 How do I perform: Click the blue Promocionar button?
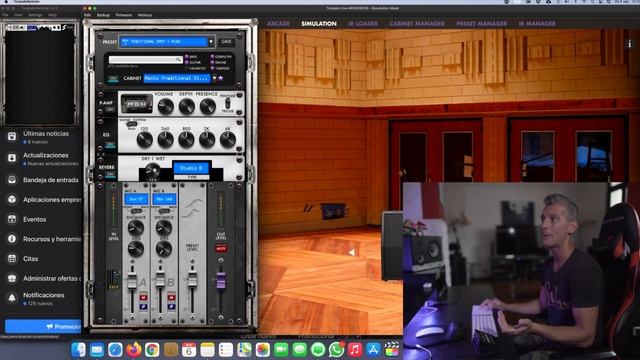pos(43,327)
